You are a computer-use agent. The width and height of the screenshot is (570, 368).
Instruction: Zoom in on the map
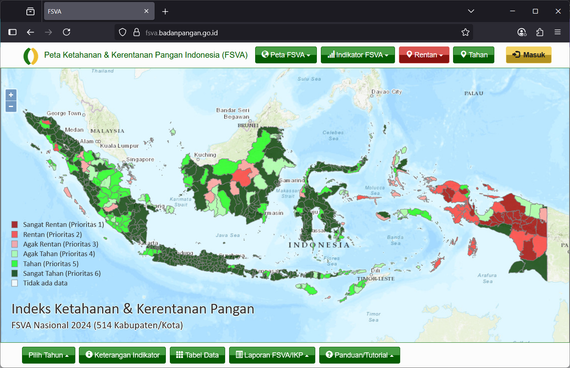coord(11,95)
